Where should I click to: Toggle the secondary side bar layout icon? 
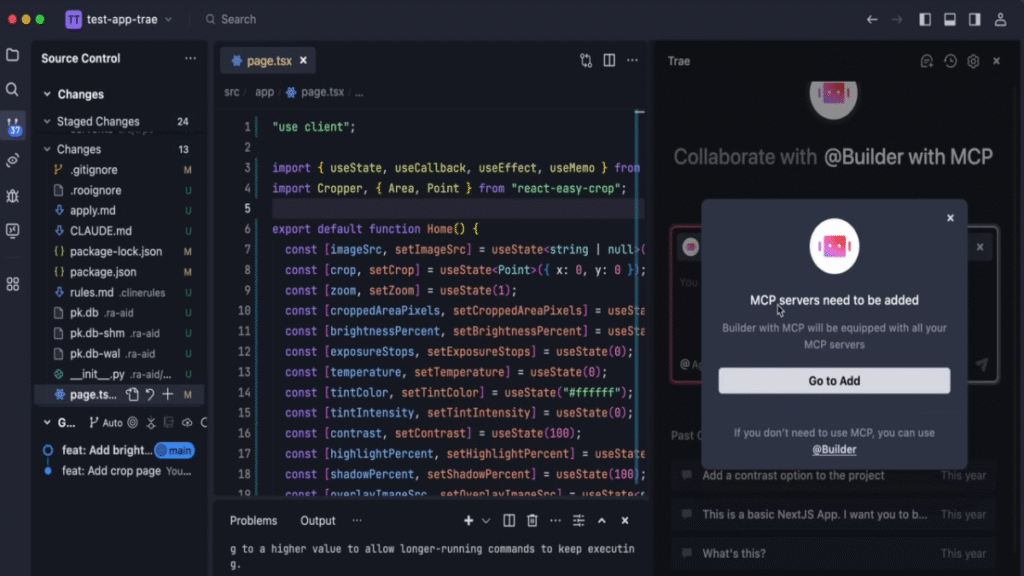point(974,20)
